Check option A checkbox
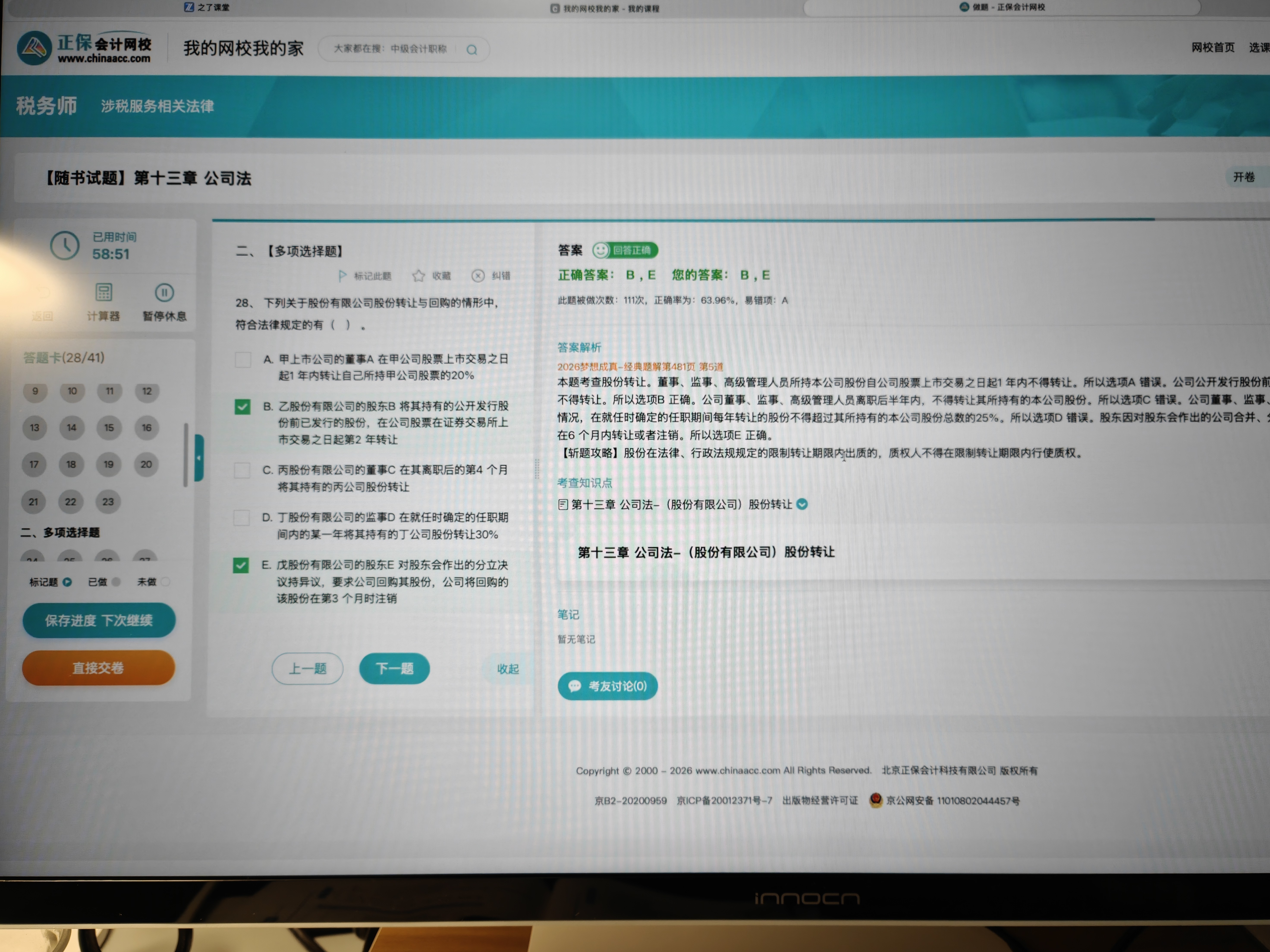Image resolution: width=1270 pixels, height=952 pixels. point(243,360)
